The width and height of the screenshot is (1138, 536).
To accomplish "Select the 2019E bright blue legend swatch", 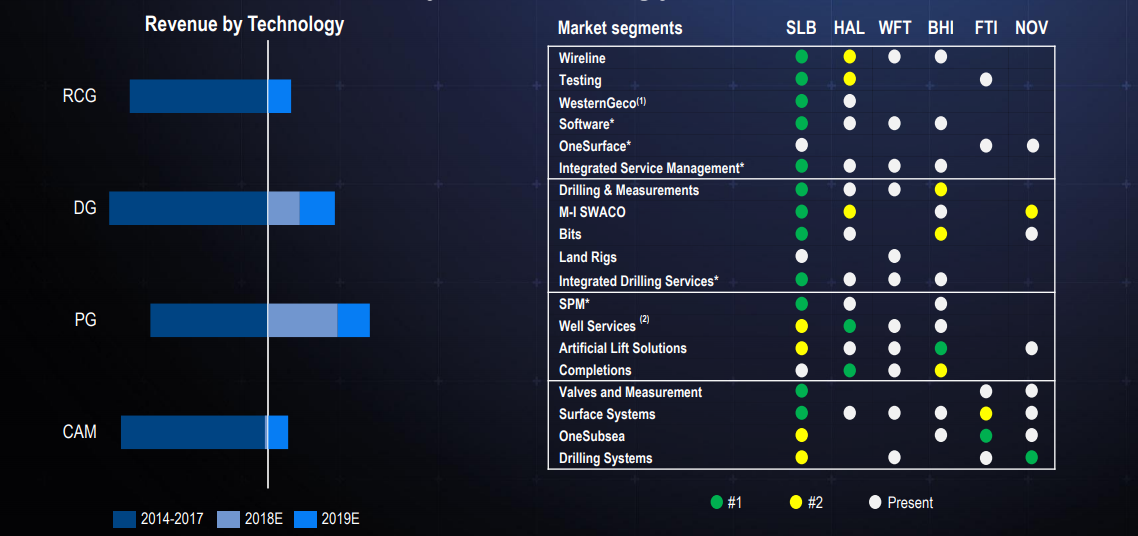I will (x=306, y=519).
